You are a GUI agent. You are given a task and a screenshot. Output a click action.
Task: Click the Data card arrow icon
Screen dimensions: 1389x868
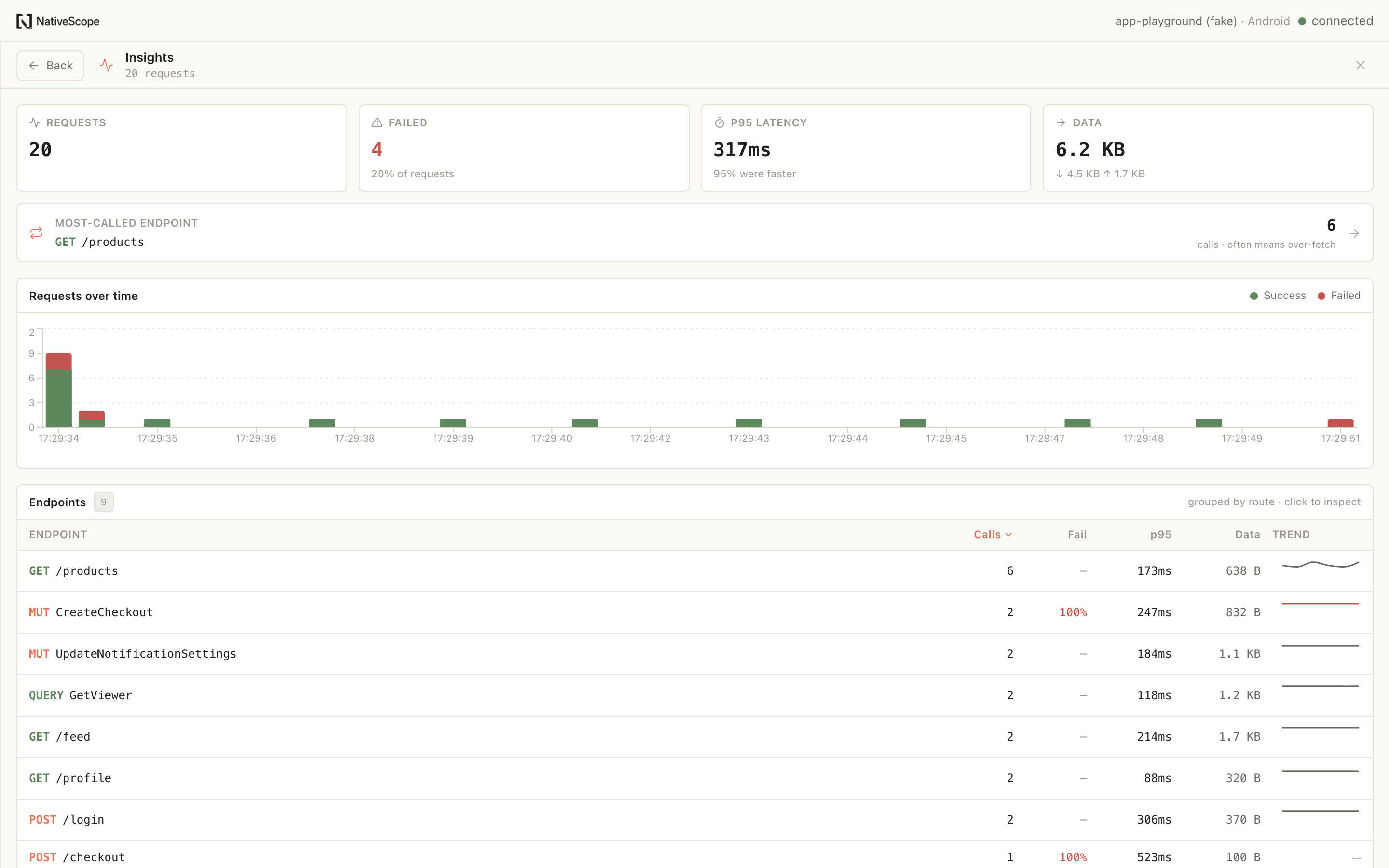[1061, 122]
